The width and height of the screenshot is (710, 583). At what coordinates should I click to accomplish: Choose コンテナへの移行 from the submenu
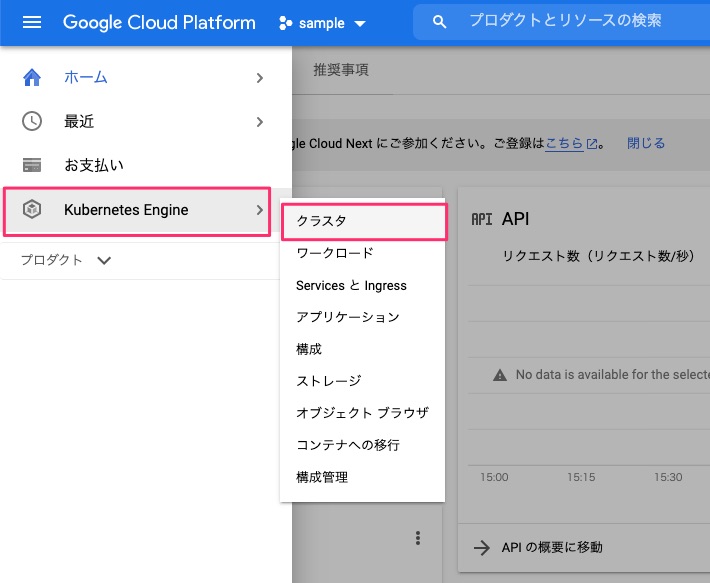pyautogui.click(x=348, y=445)
